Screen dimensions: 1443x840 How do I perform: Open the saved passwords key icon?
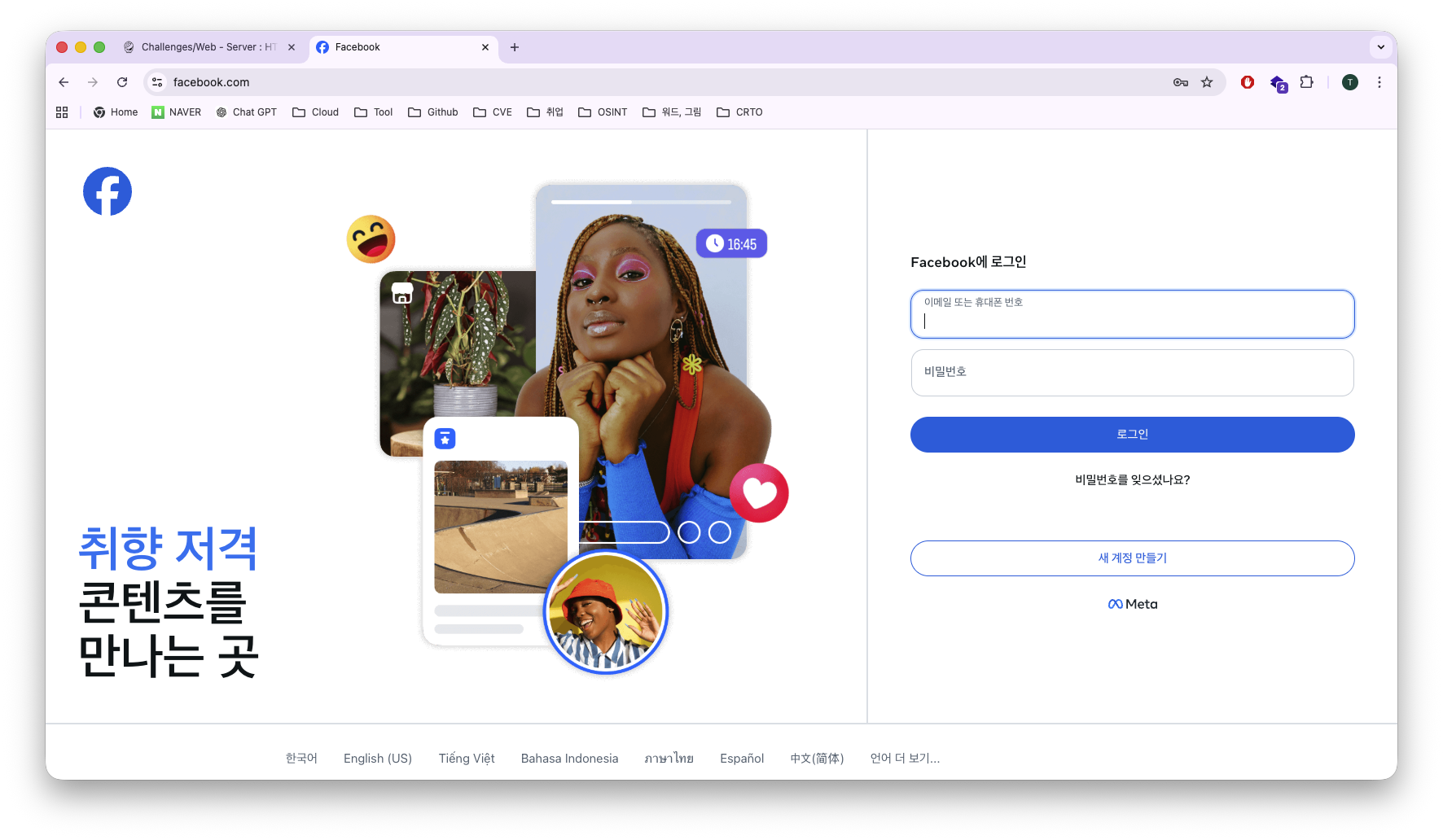click(x=1181, y=82)
